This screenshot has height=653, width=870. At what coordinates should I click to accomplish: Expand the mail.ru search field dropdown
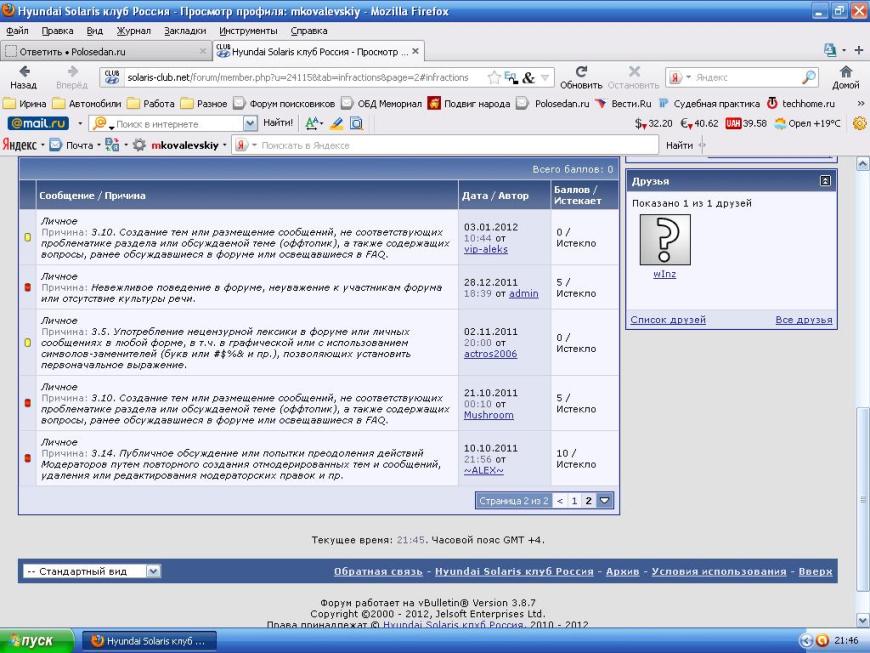click(x=250, y=124)
